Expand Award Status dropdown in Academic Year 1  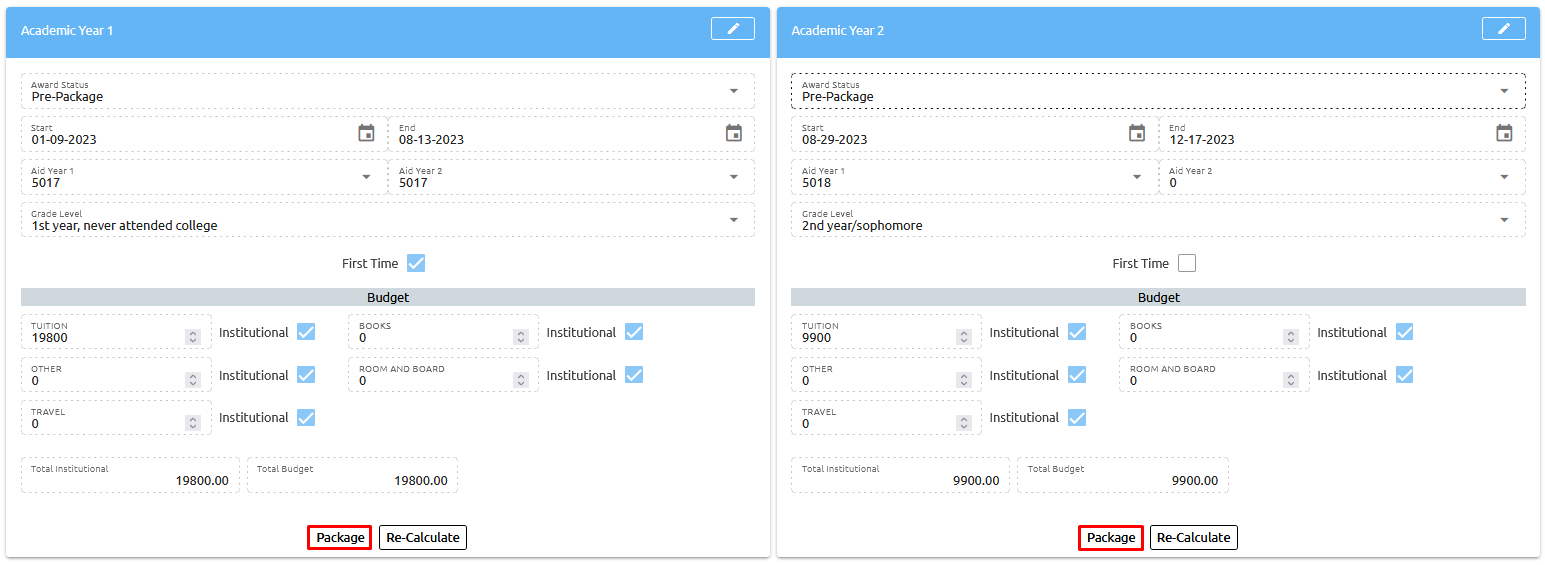pyautogui.click(x=734, y=91)
